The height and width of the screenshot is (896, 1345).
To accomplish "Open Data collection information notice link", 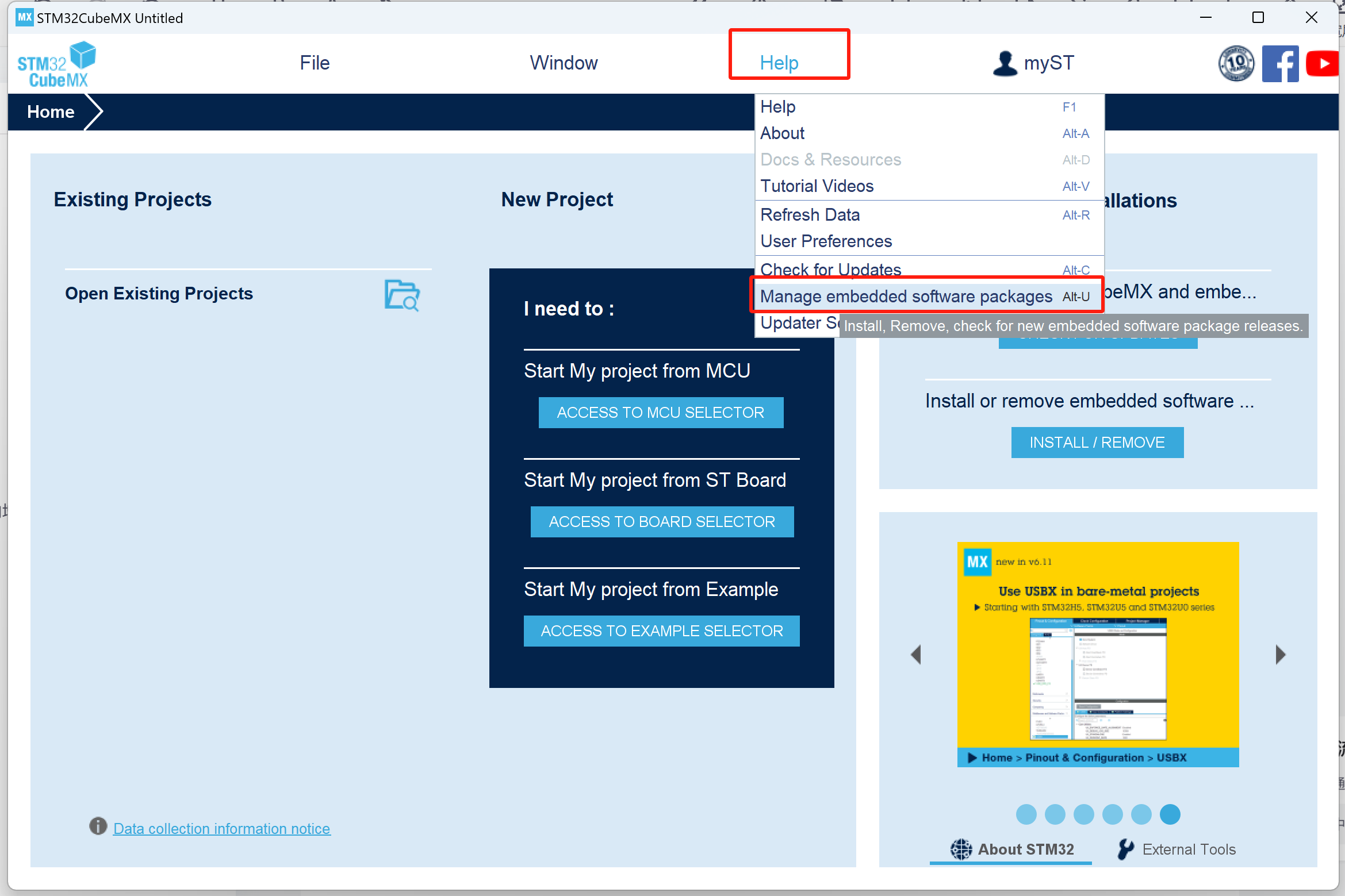I will coord(222,828).
